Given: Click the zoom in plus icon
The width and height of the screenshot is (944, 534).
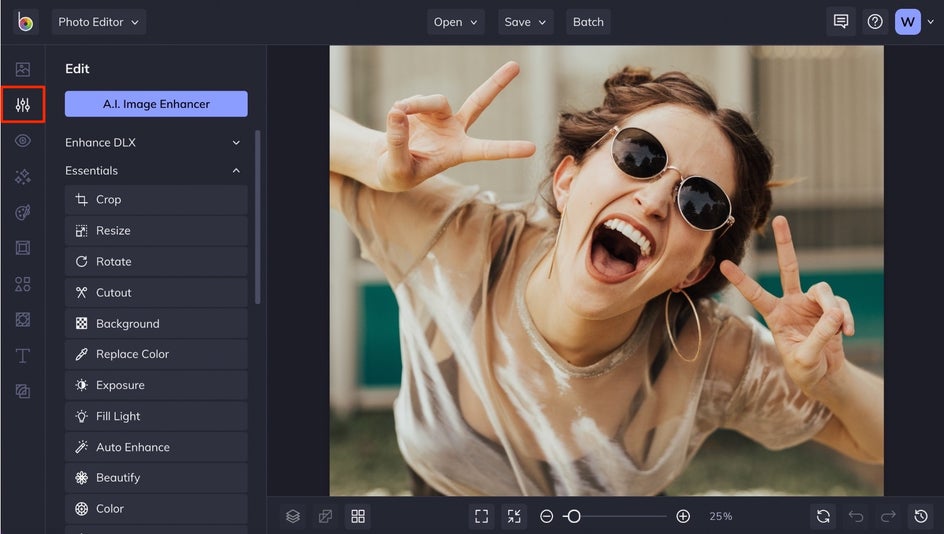Looking at the screenshot, I should point(683,516).
